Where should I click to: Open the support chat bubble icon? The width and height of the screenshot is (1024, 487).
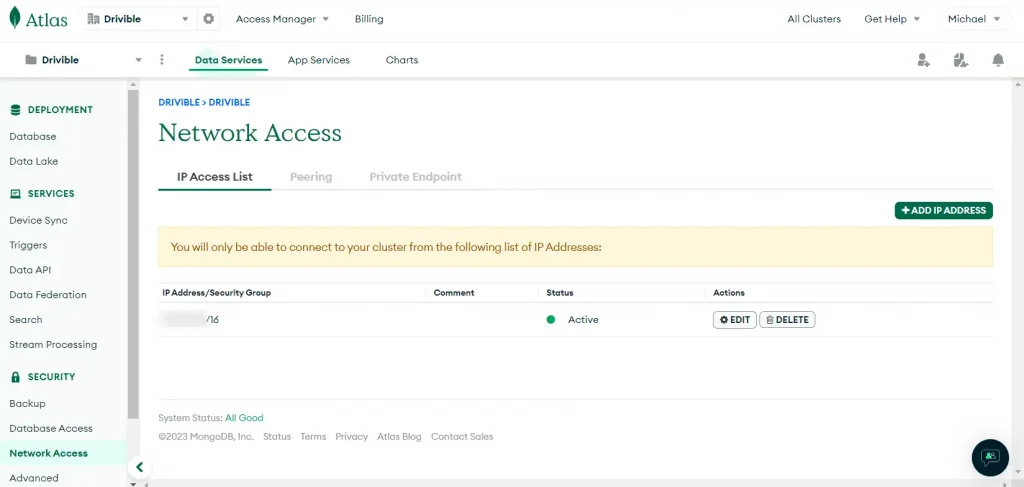click(x=990, y=457)
